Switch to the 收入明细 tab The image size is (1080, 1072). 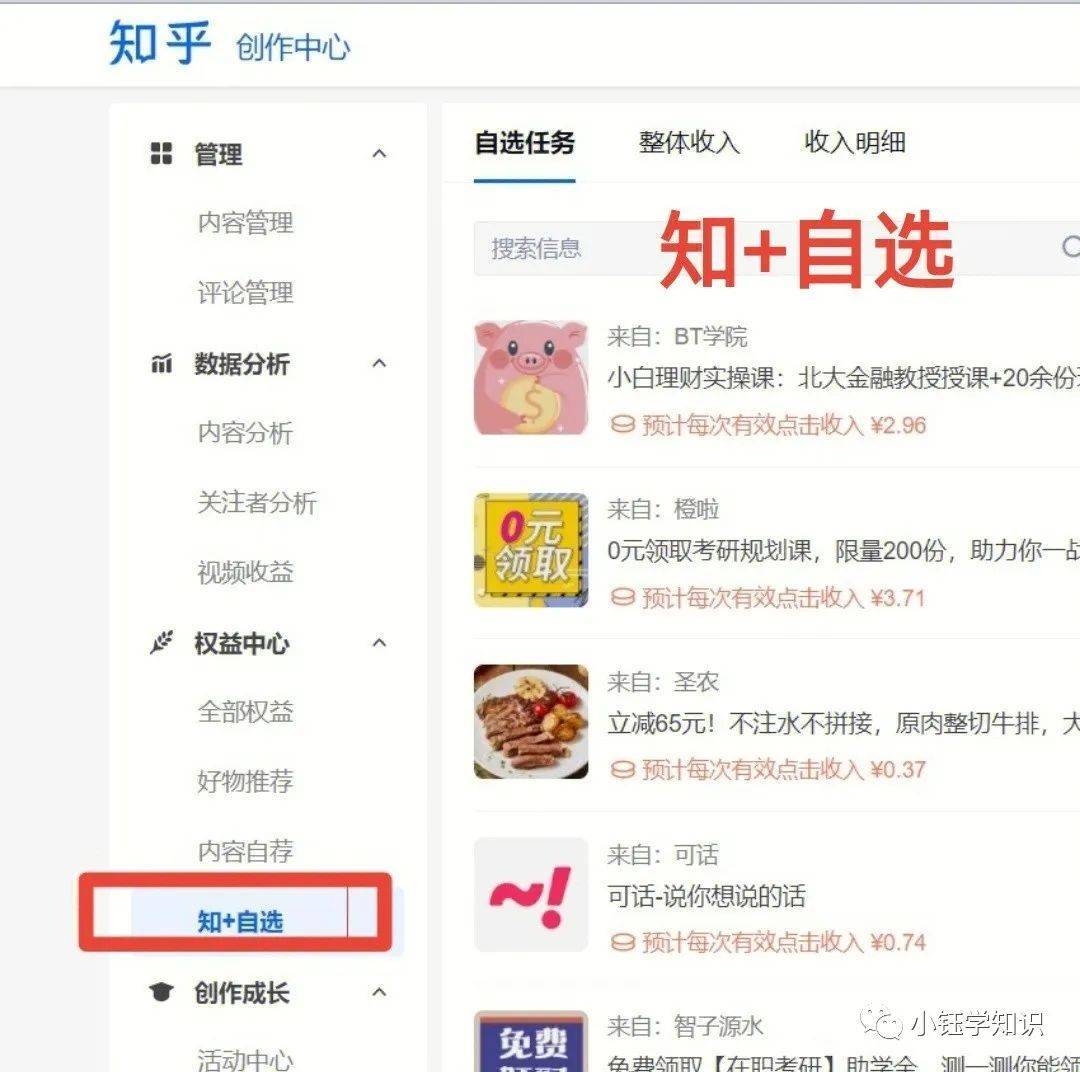click(x=855, y=143)
